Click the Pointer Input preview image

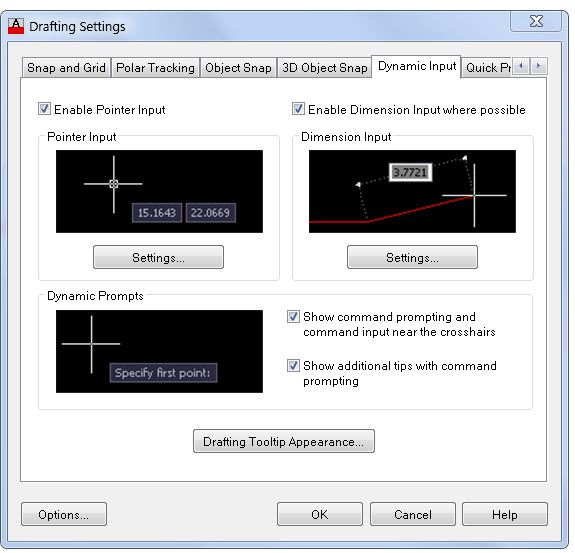(159, 191)
